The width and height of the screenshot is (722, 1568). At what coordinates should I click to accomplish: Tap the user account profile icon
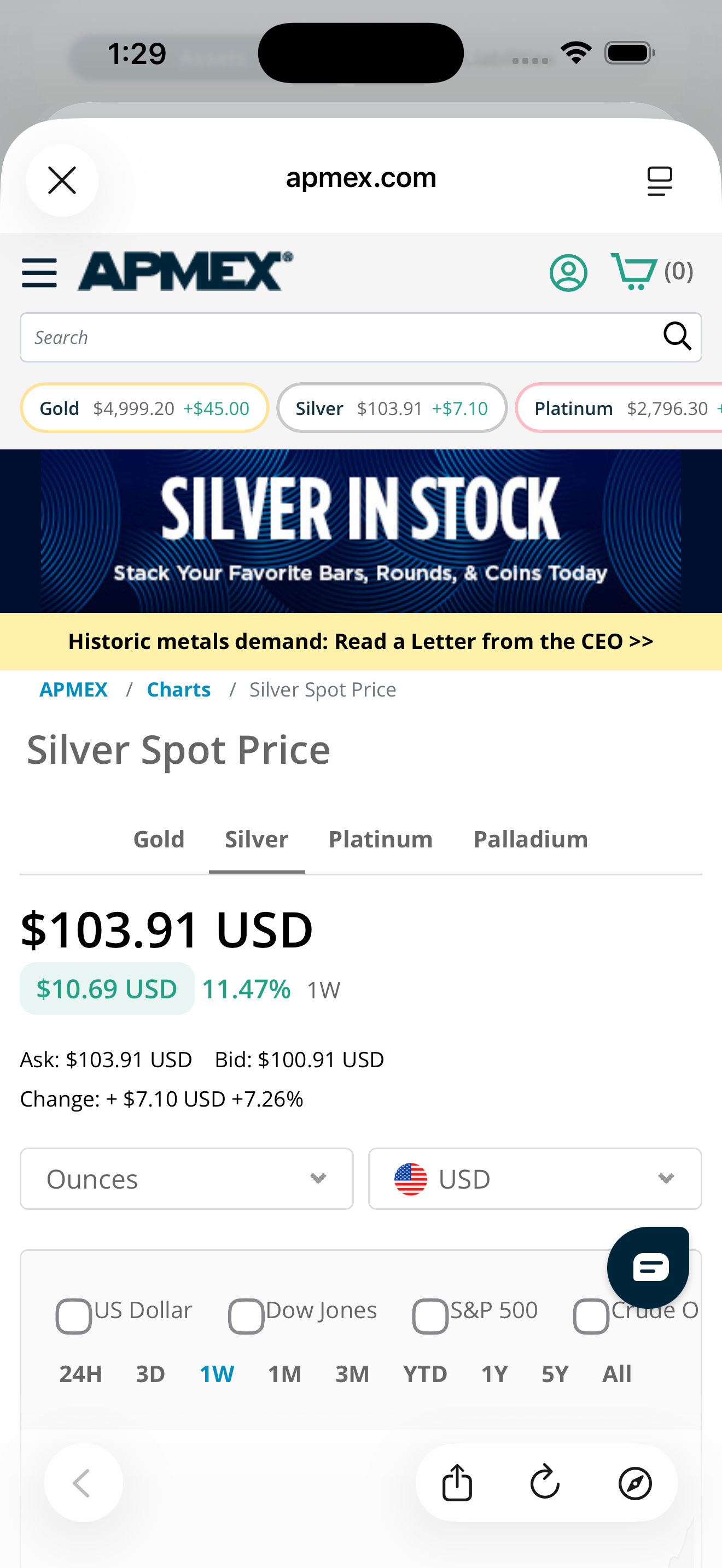[568, 272]
